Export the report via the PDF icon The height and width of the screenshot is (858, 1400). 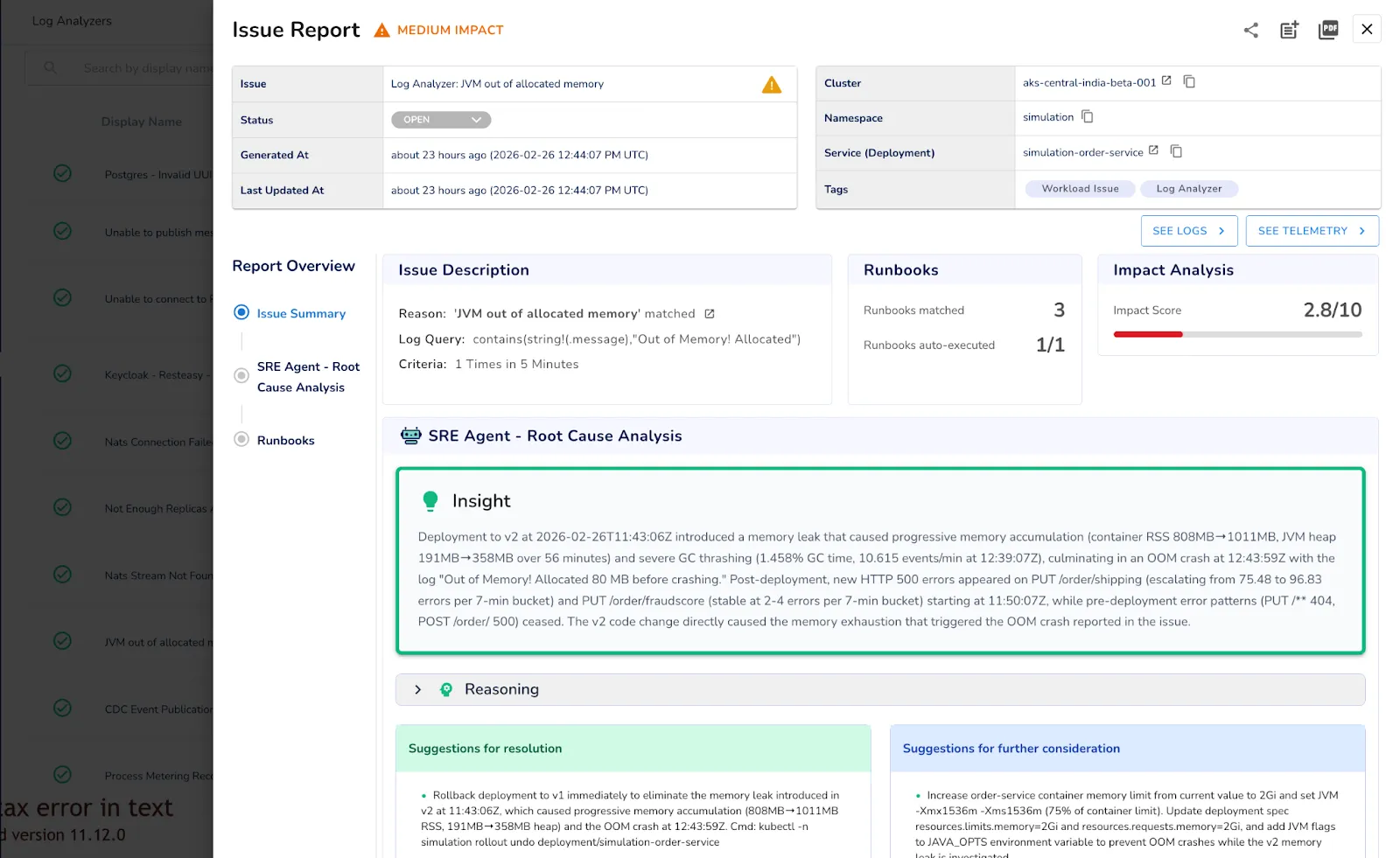pyautogui.click(x=1328, y=30)
